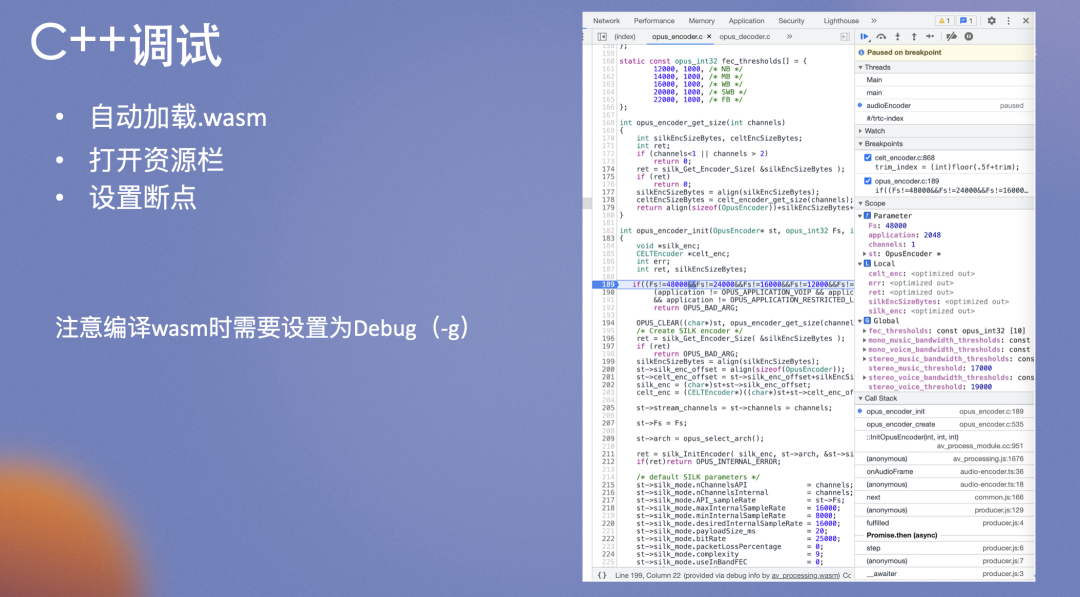Viewport: 1080px width, 597px height.
Task: Toggle the file navigator sidebar
Action: tap(602, 36)
